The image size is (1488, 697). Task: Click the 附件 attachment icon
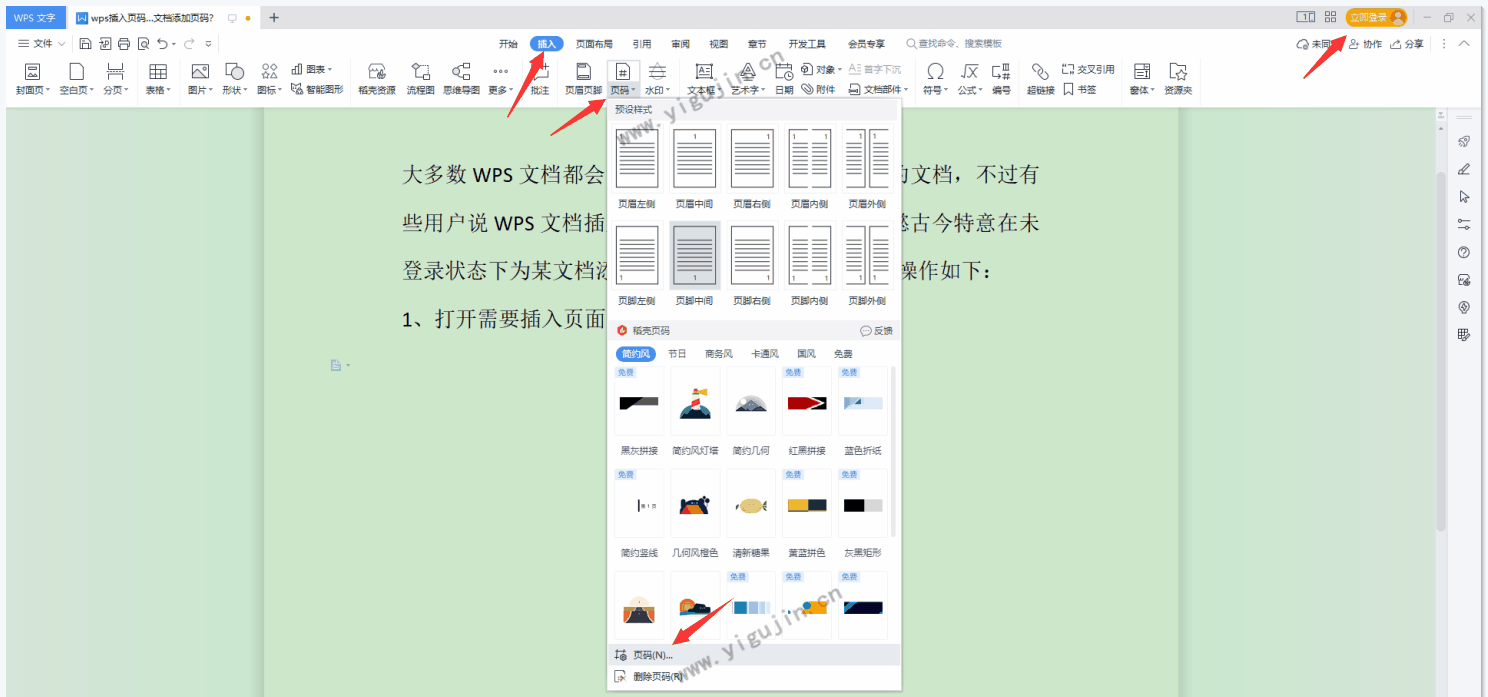(818, 89)
